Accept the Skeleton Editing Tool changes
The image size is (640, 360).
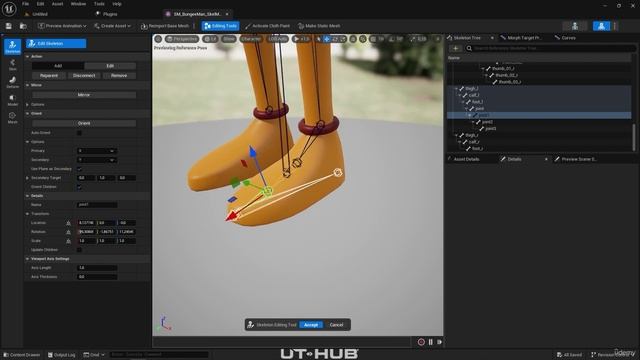[x=311, y=325]
